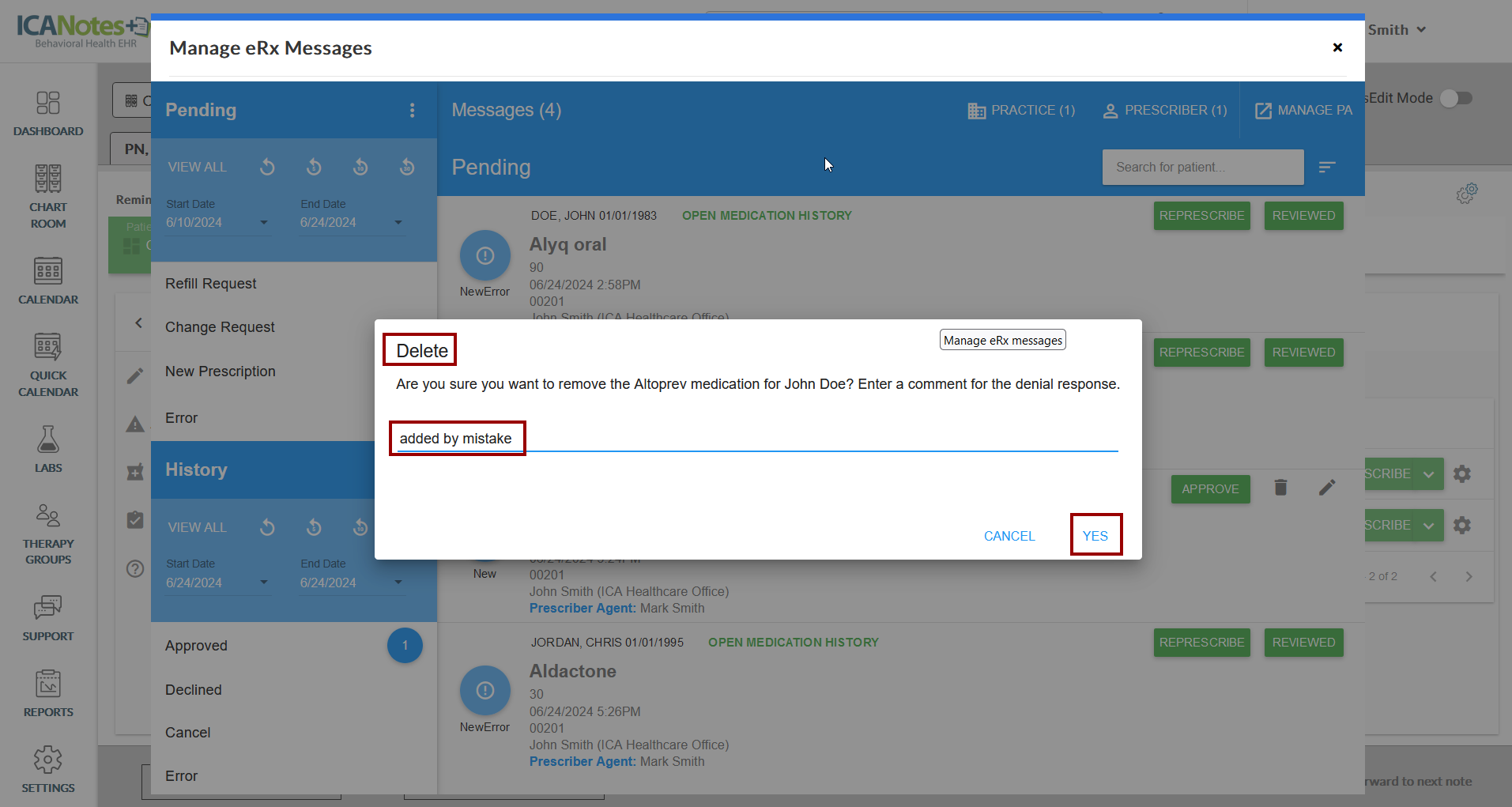The height and width of the screenshot is (807, 1512).
Task: Toggle the Edit Mode switch
Action: 1456,98
